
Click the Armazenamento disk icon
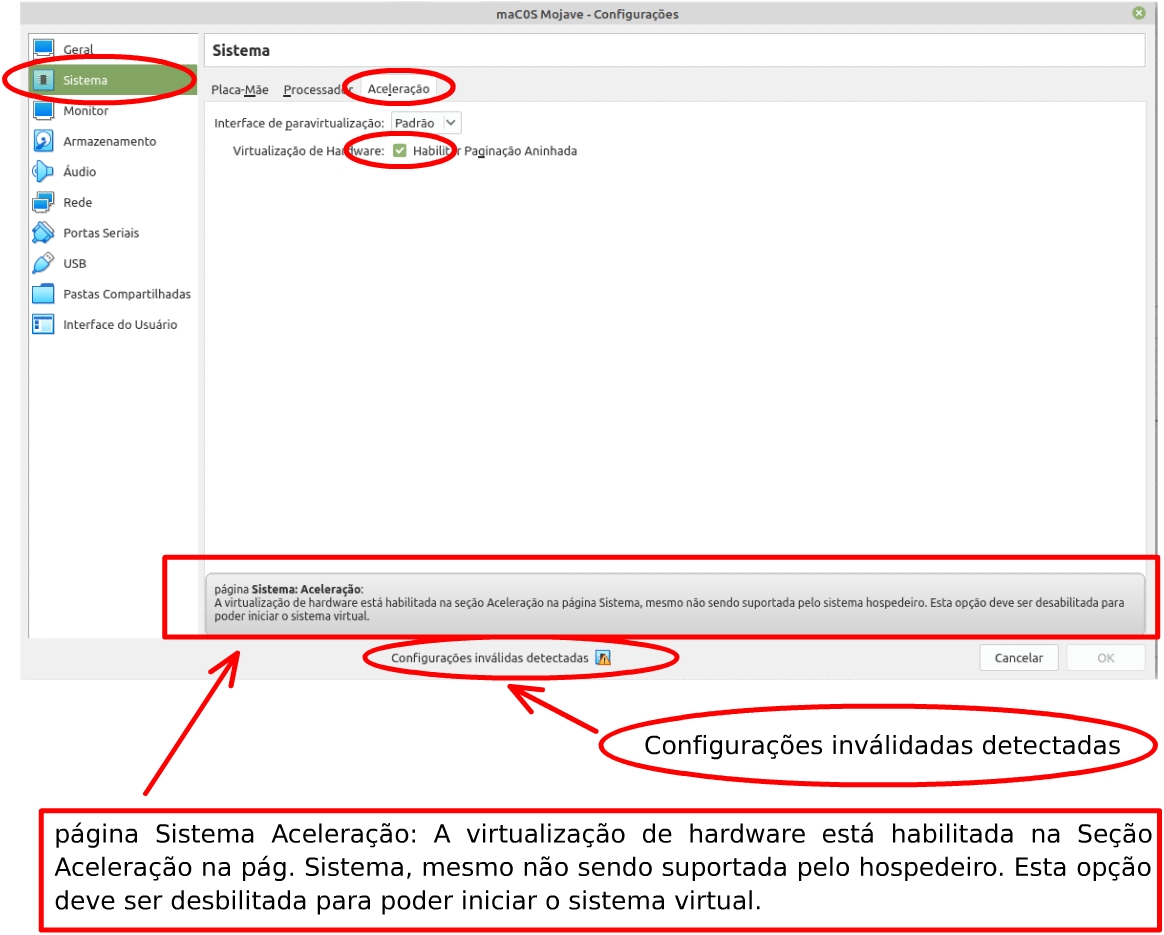[43, 141]
